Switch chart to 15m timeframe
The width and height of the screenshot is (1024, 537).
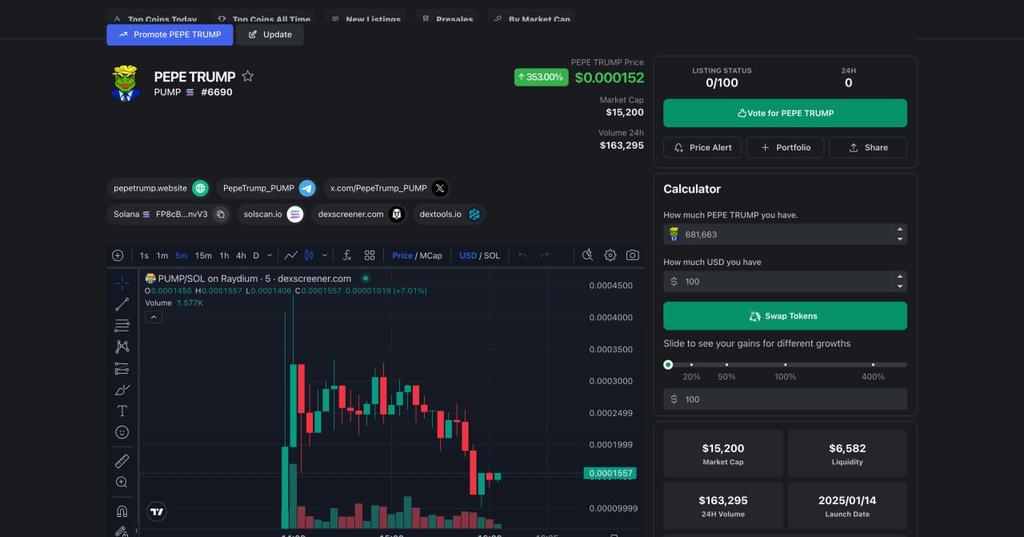tap(203, 255)
